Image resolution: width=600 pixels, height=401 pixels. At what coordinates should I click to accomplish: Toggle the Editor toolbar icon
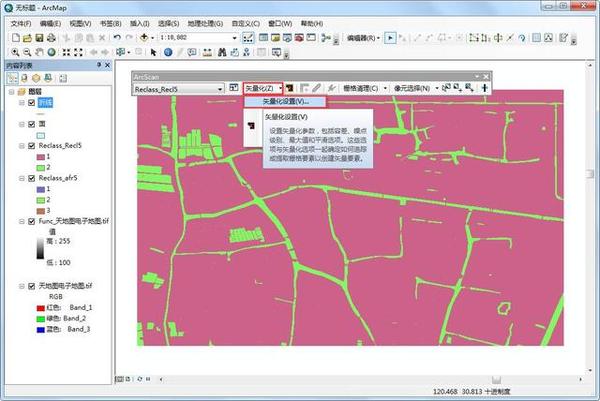248,37
